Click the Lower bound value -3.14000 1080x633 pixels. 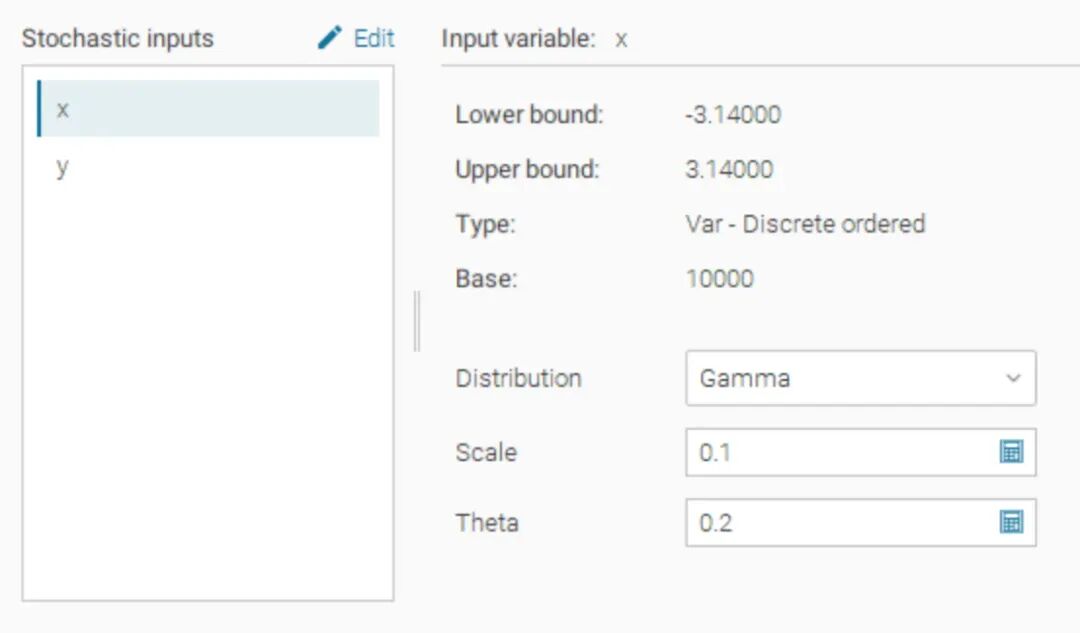(x=732, y=115)
